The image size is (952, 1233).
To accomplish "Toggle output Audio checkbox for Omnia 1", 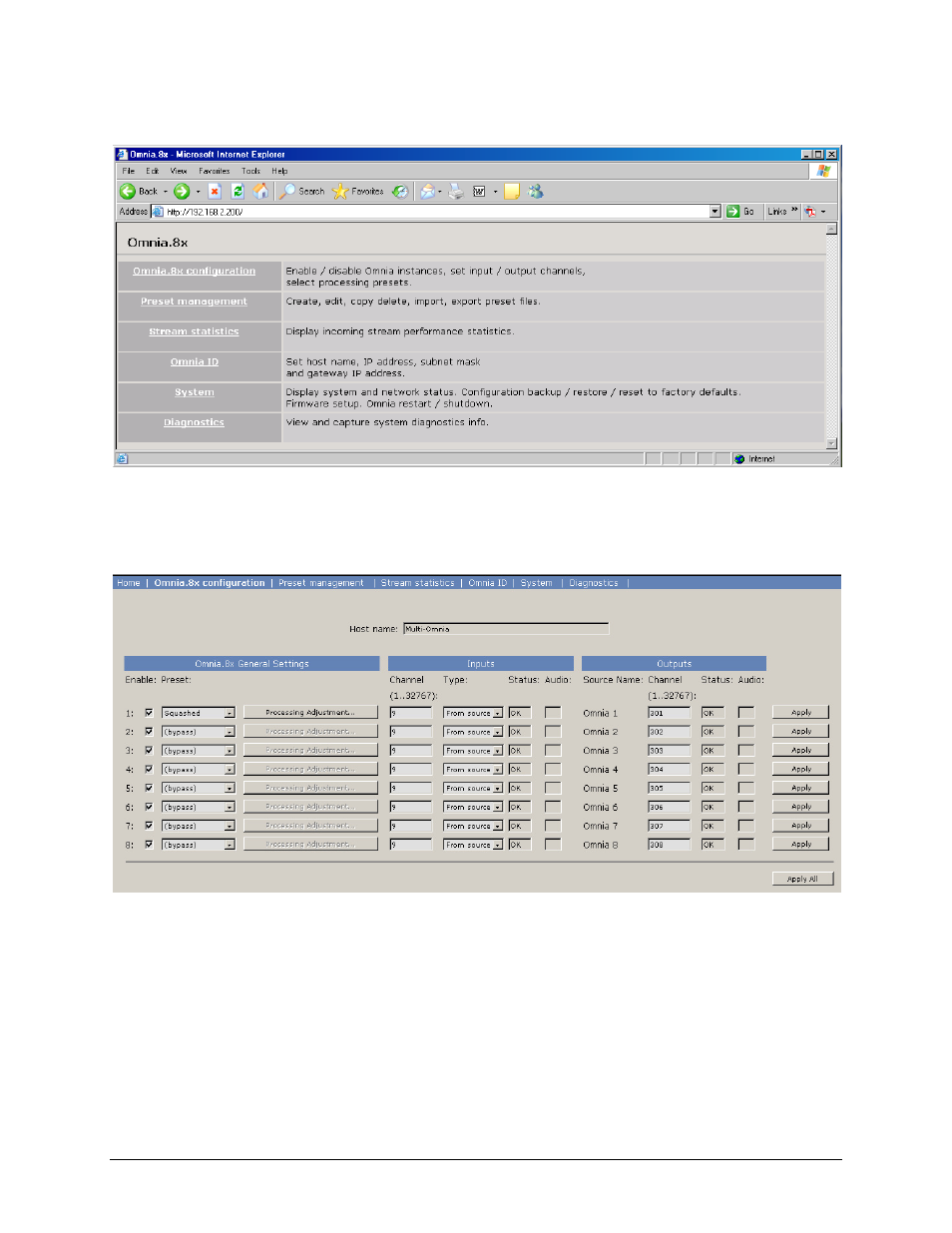I will pos(745,713).
